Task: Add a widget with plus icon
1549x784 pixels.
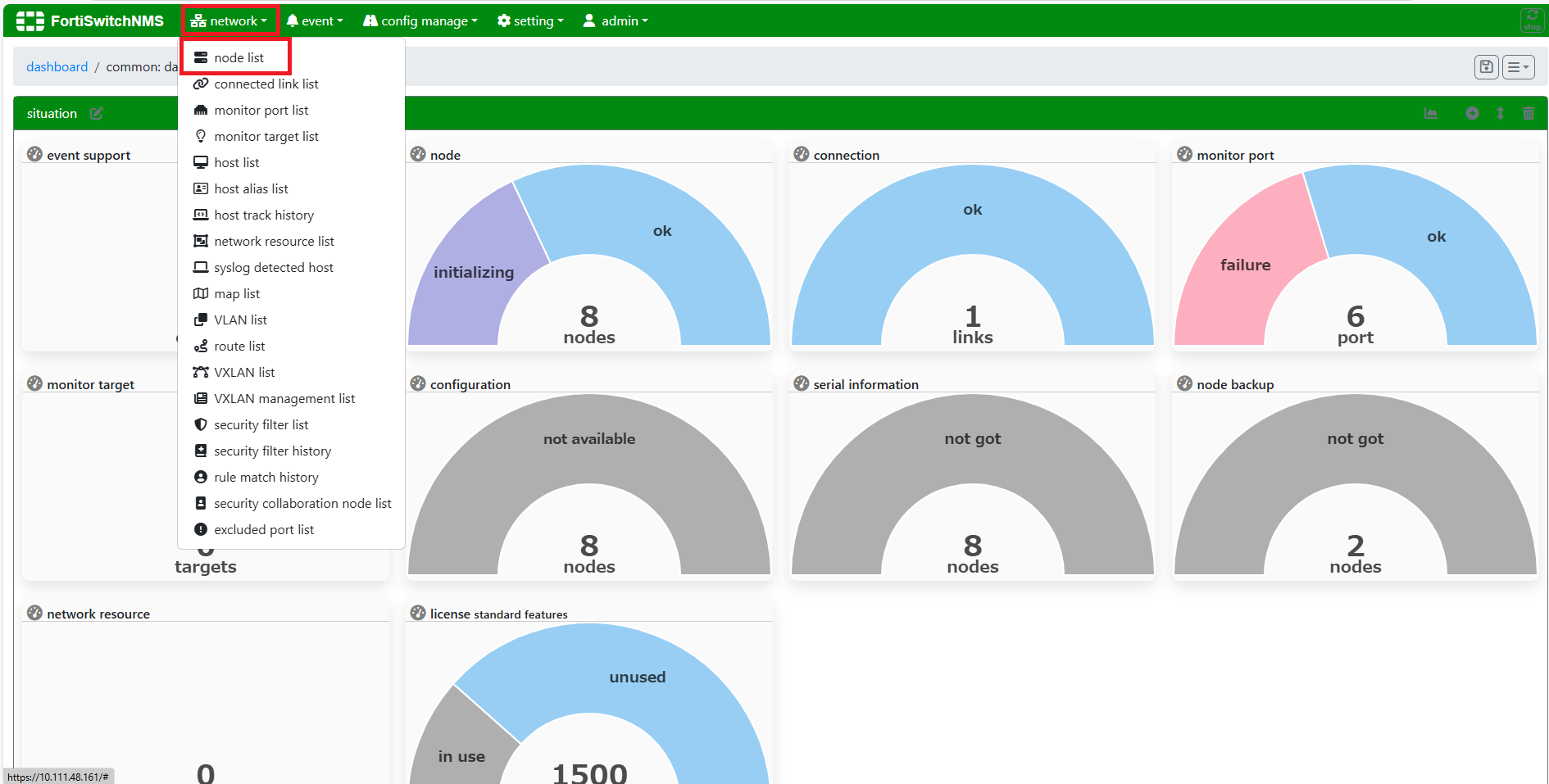Action: click(x=1472, y=113)
